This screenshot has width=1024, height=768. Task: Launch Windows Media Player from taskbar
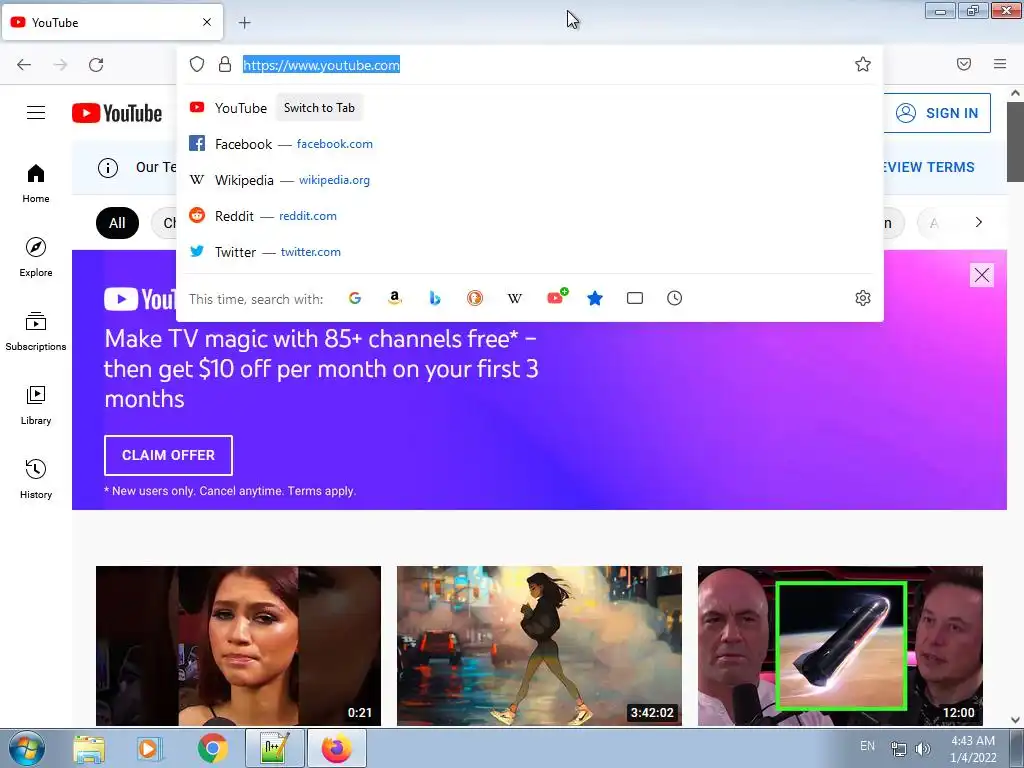[149, 748]
